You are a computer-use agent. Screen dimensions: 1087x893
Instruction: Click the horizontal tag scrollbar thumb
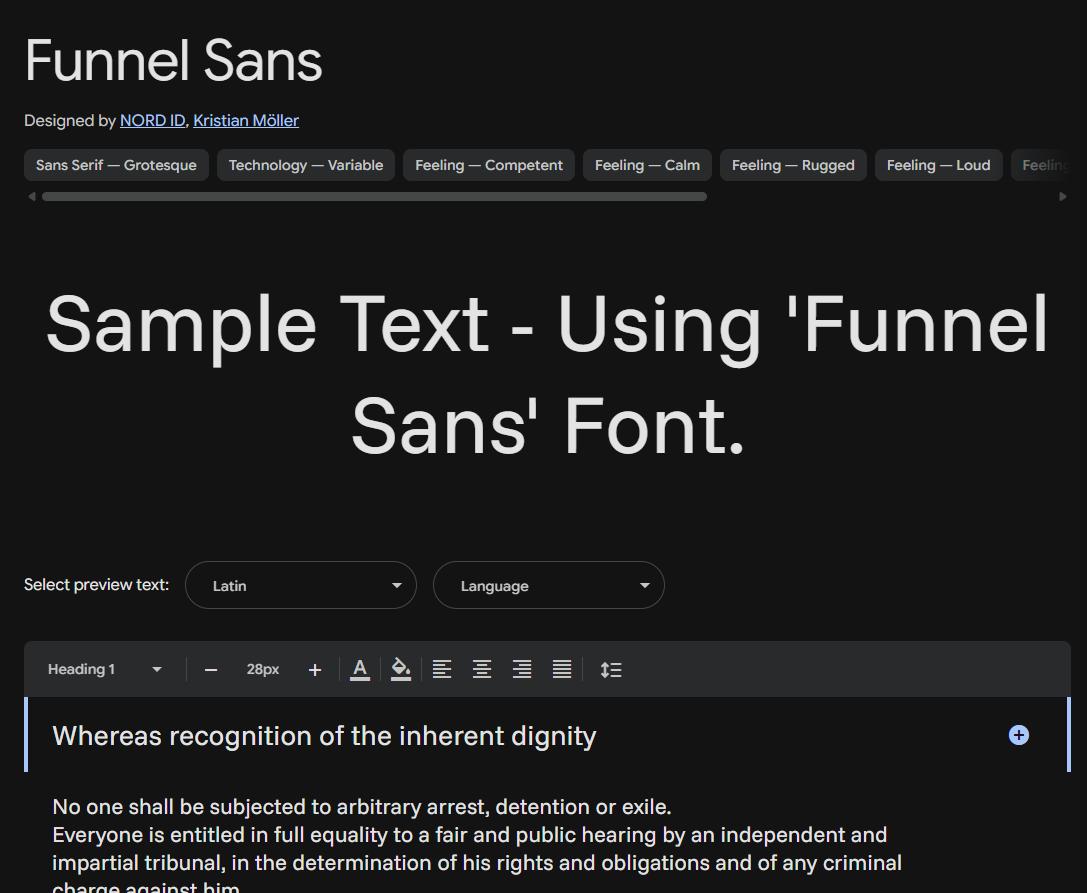pos(374,197)
